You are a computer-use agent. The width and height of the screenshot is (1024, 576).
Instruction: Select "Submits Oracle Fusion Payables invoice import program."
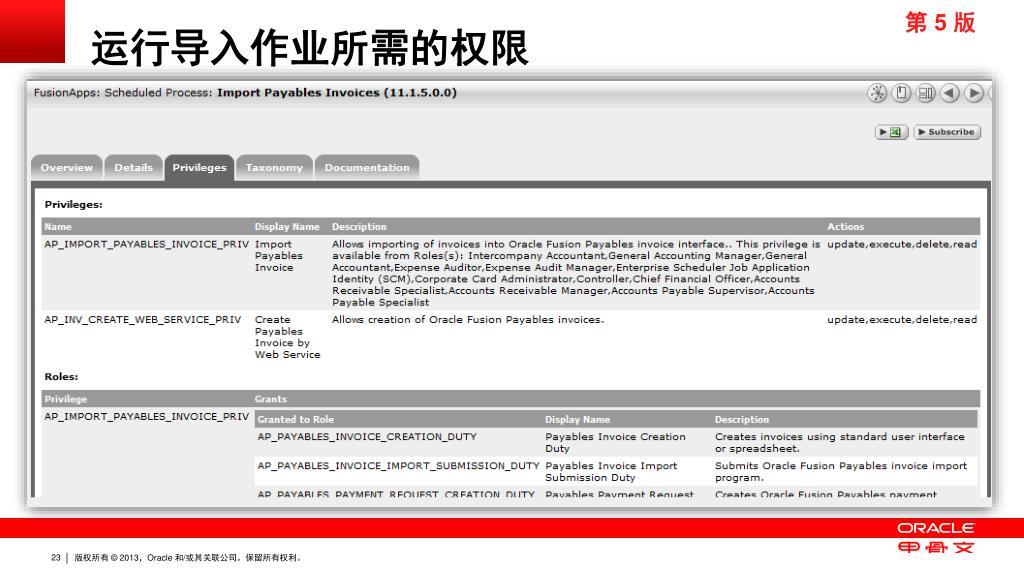(x=840, y=472)
